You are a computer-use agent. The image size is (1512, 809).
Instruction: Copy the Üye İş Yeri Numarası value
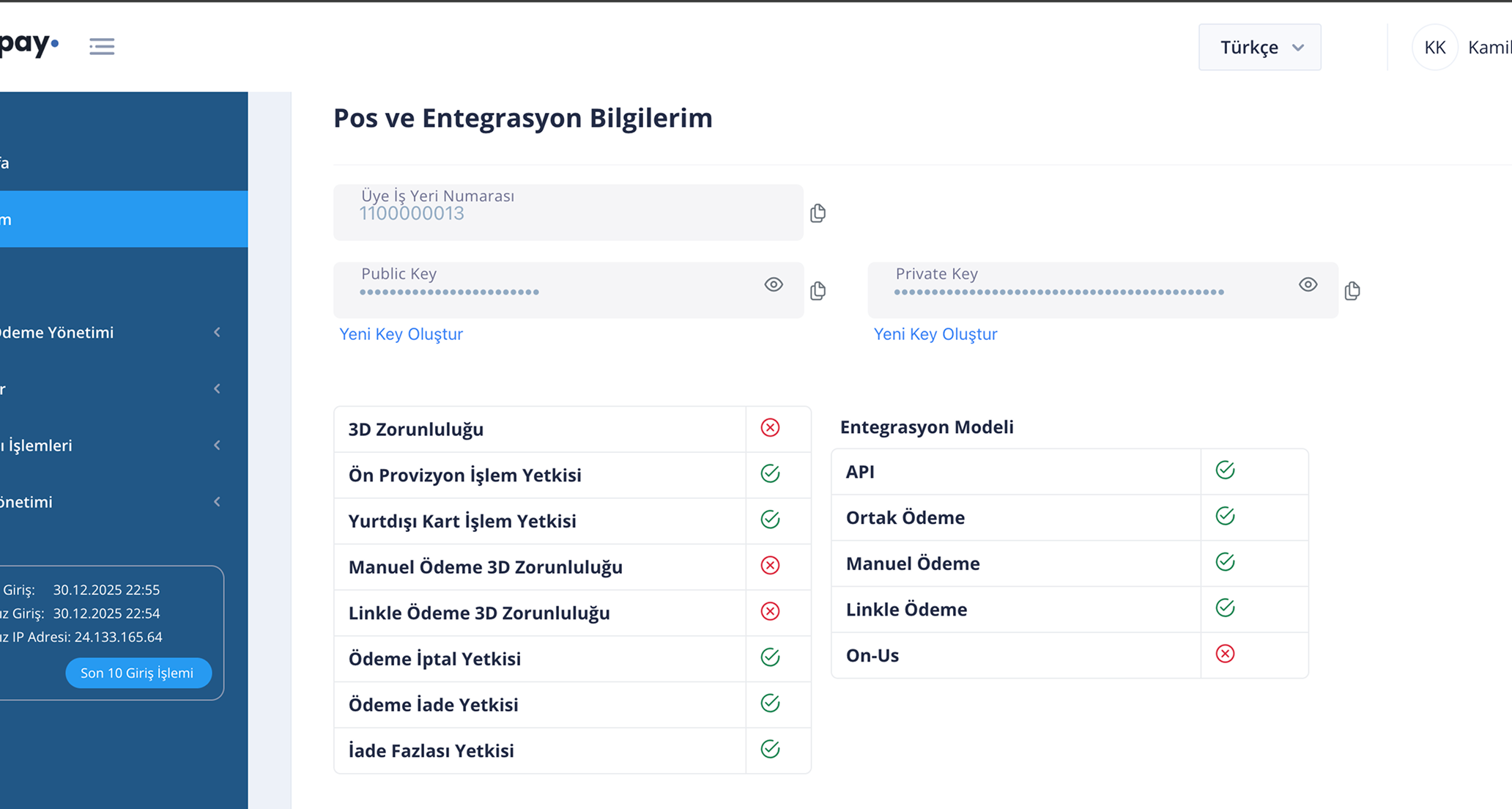(x=818, y=213)
